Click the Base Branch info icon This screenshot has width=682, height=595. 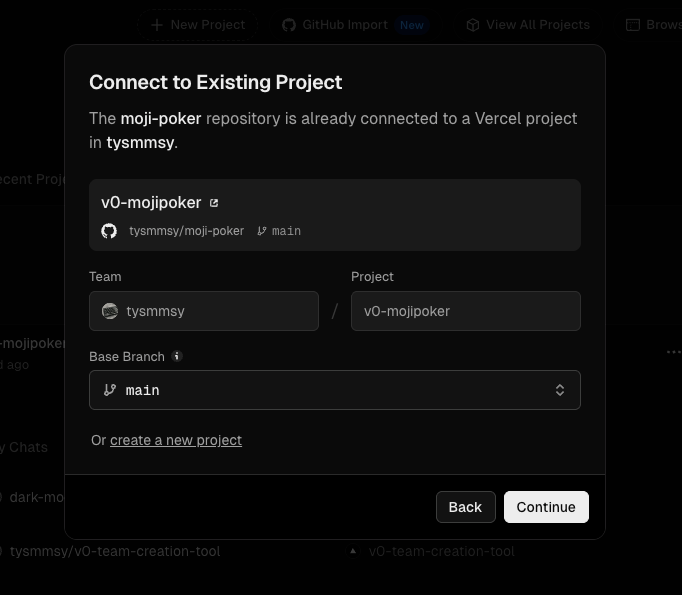[x=177, y=356]
